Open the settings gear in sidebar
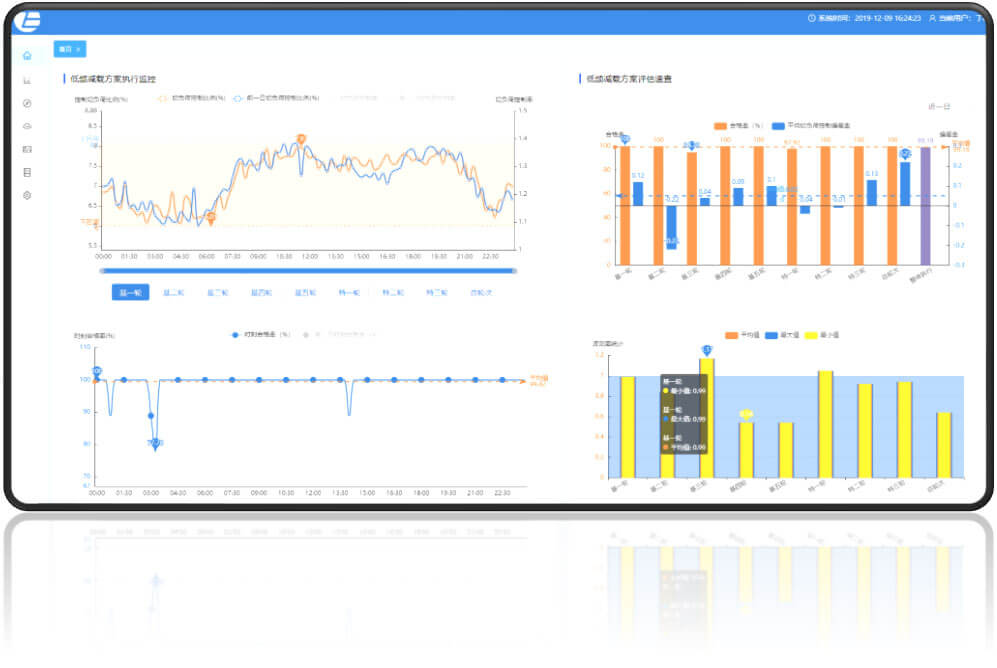The image size is (997, 668). click(x=27, y=195)
